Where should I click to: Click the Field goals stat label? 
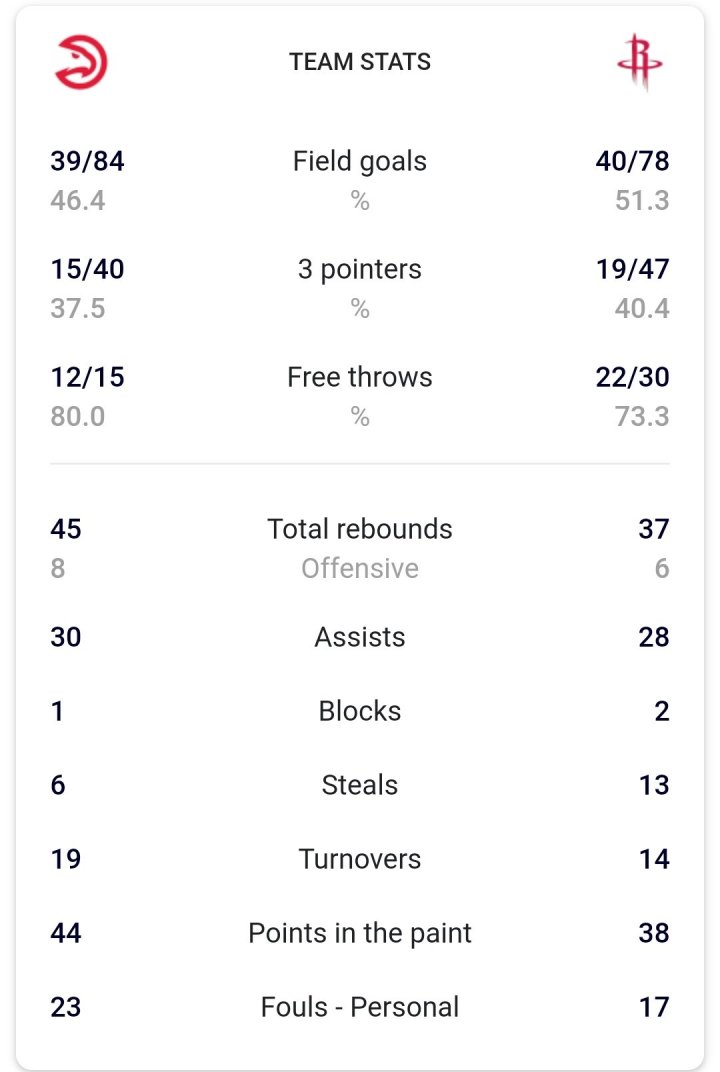[360, 161]
